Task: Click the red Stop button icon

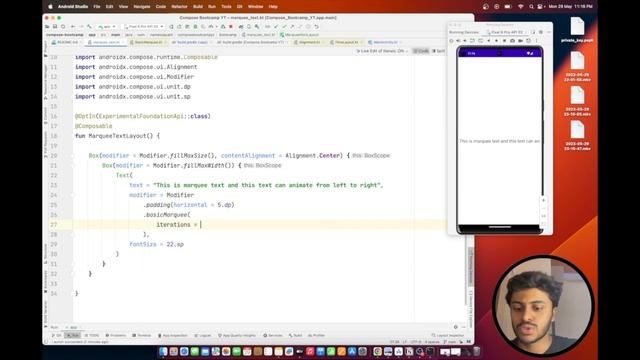Action: pyautogui.click(x=231, y=27)
